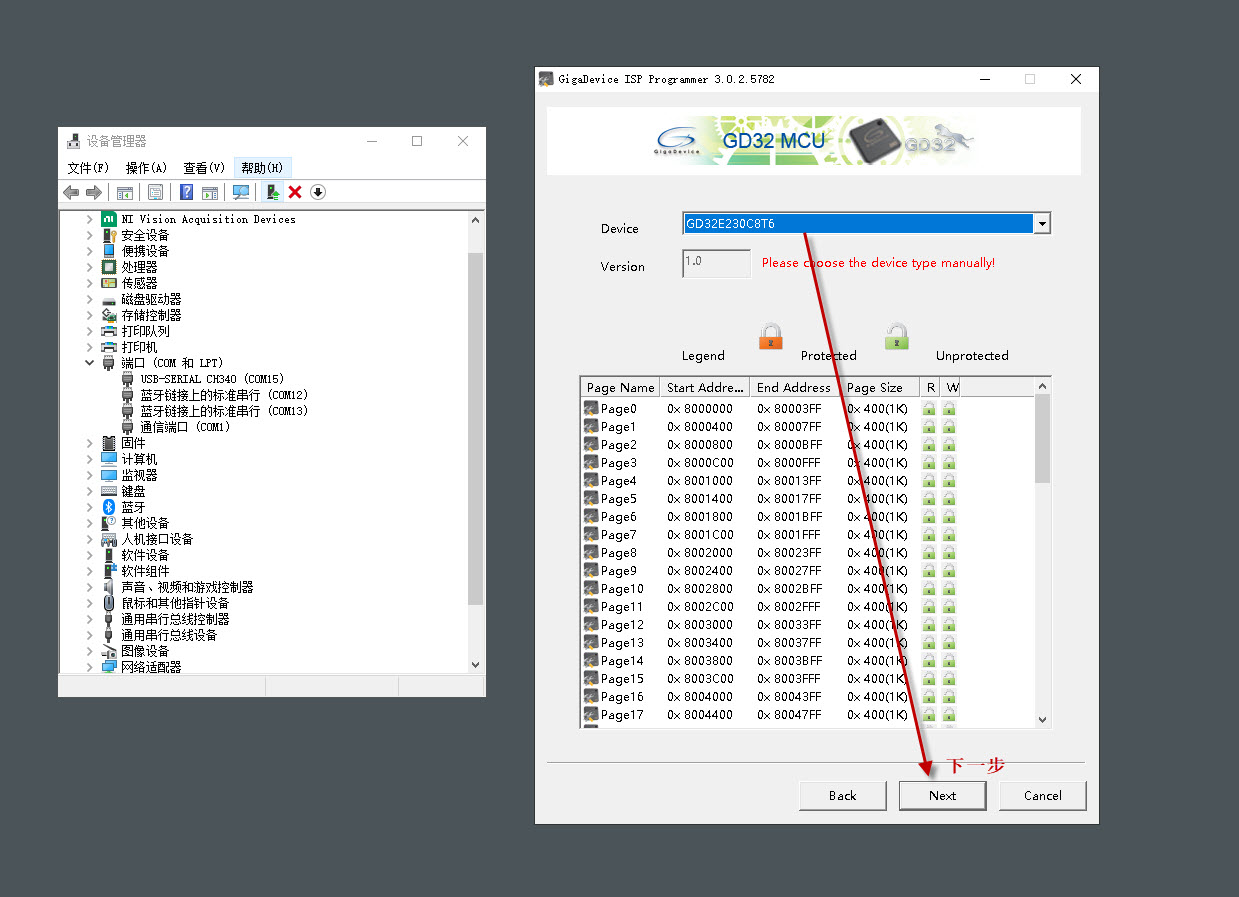Click the page list vertical scrollbar
This screenshot has width=1239, height=897.
pyautogui.click(x=1043, y=551)
